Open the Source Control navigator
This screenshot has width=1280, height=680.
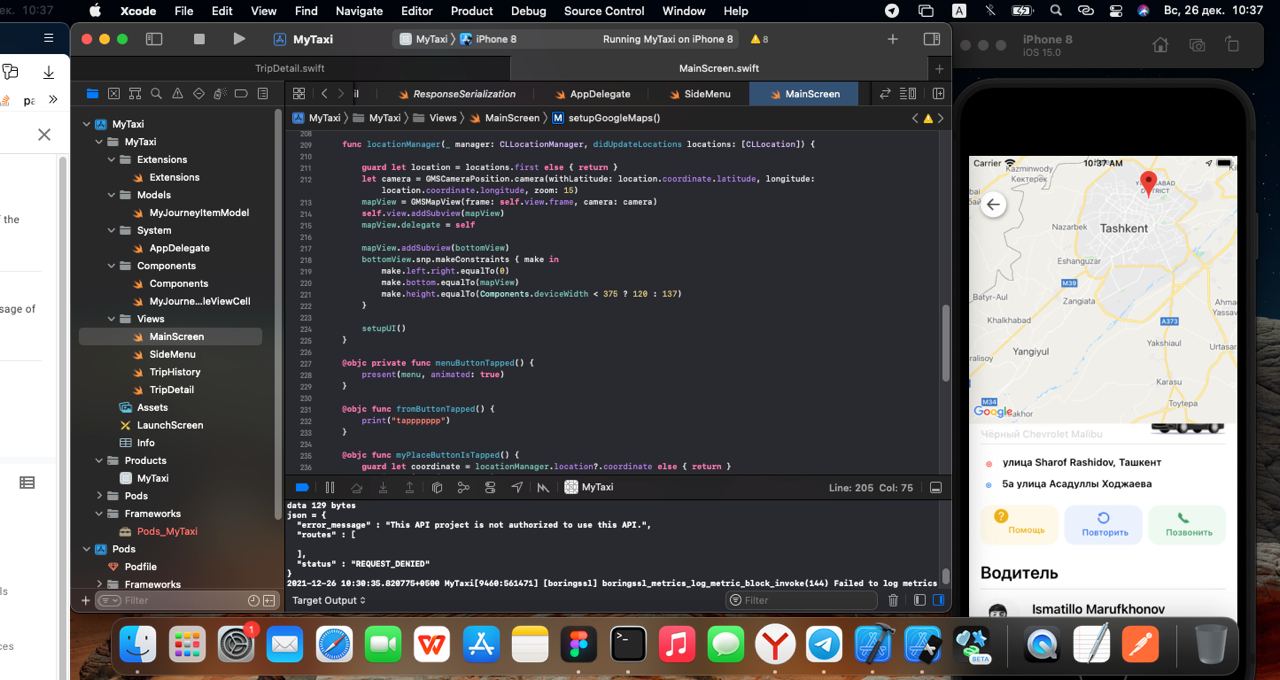pos(114,93)
